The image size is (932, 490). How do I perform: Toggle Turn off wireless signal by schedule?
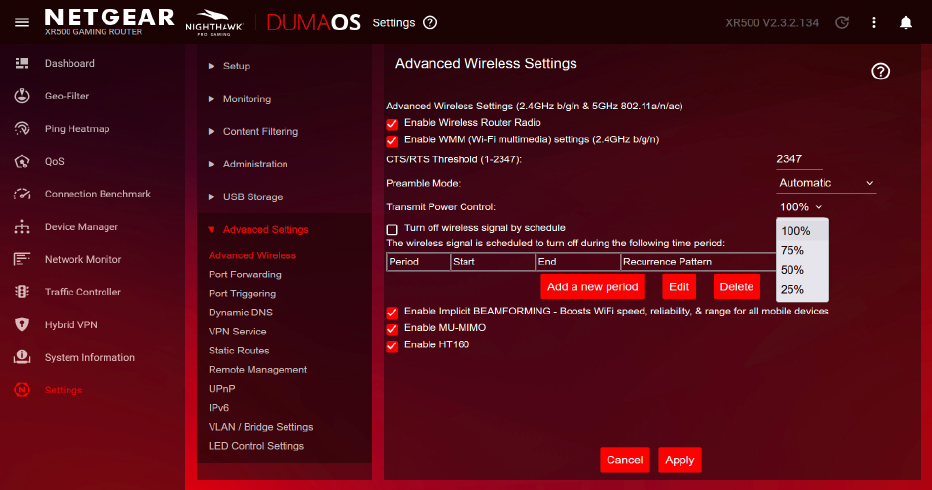[x=392, y=229]
